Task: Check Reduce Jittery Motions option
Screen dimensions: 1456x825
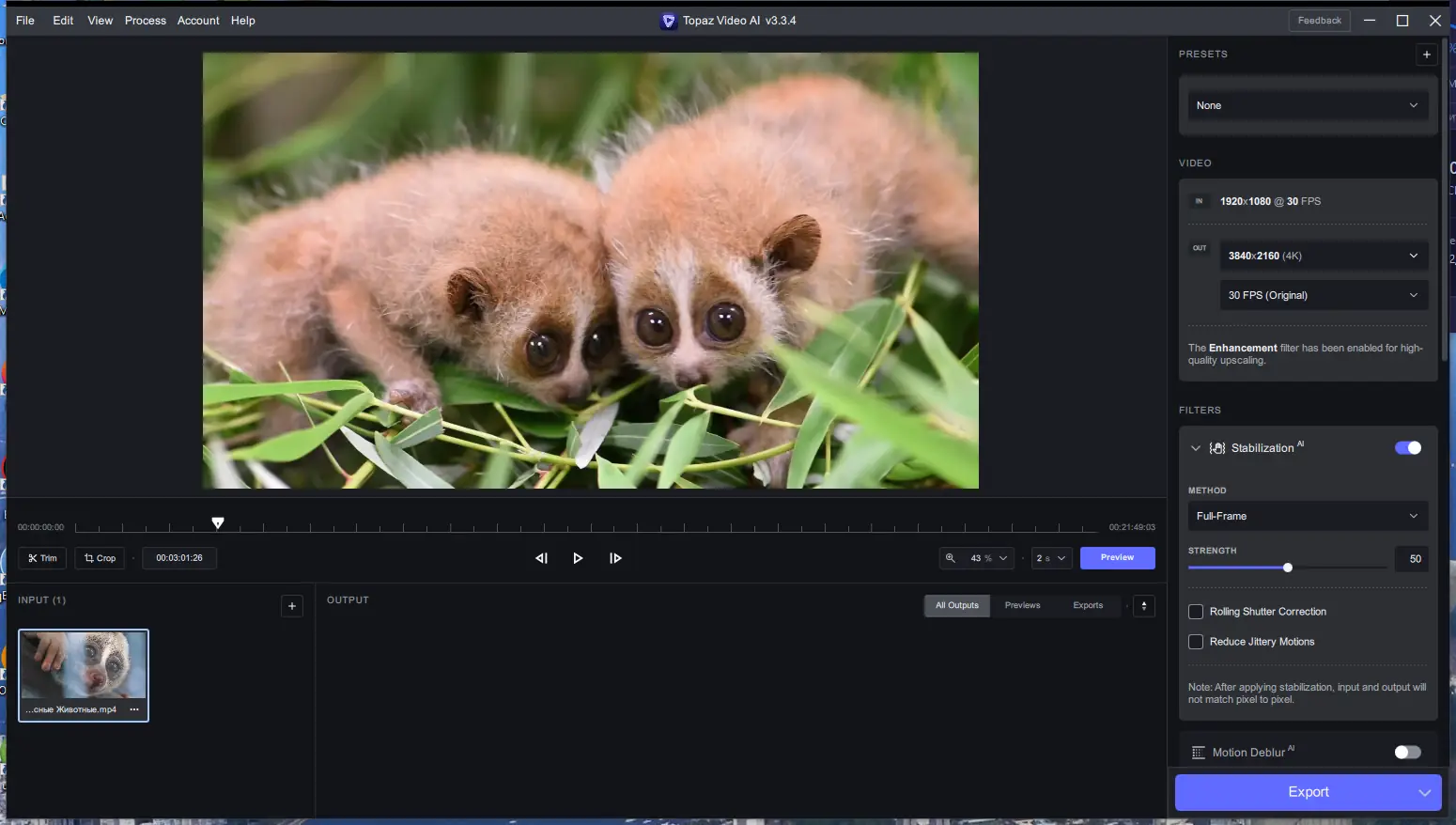Action: coord(1196,642)
